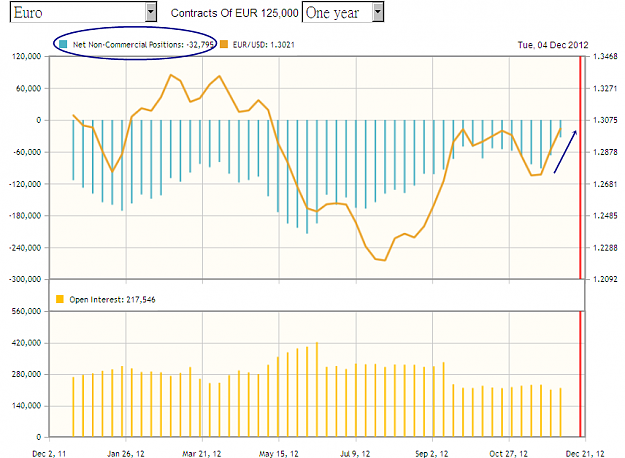Click the -120,000 left axis value

click(x=25, y=184)
